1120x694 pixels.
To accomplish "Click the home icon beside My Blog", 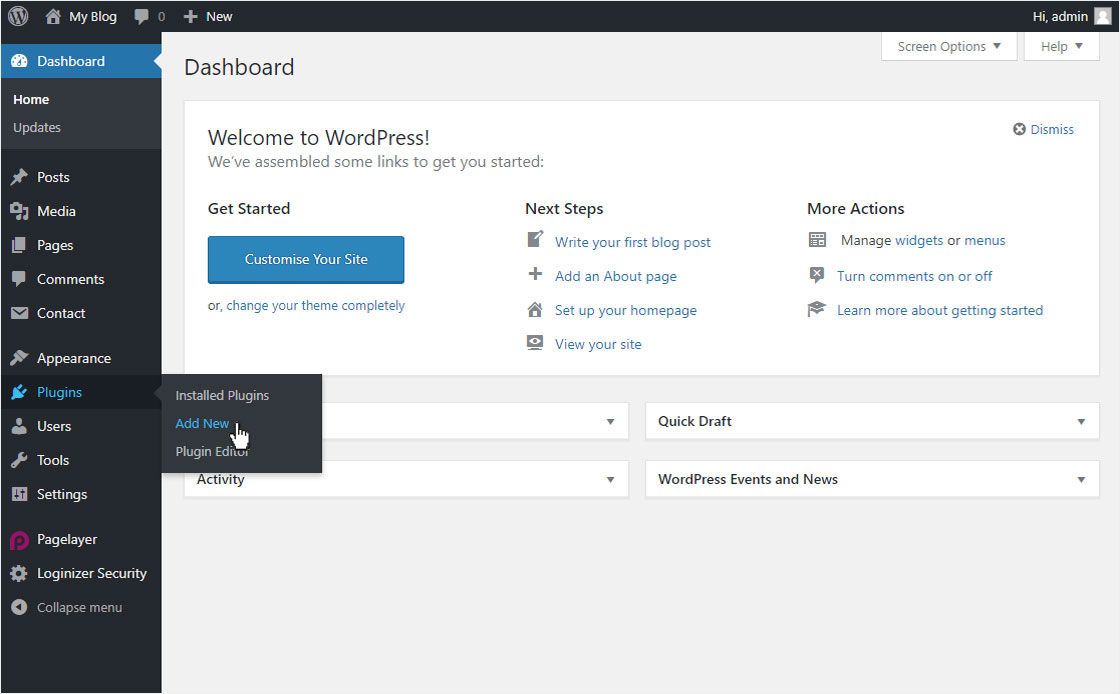I will (x=53, y=16).
